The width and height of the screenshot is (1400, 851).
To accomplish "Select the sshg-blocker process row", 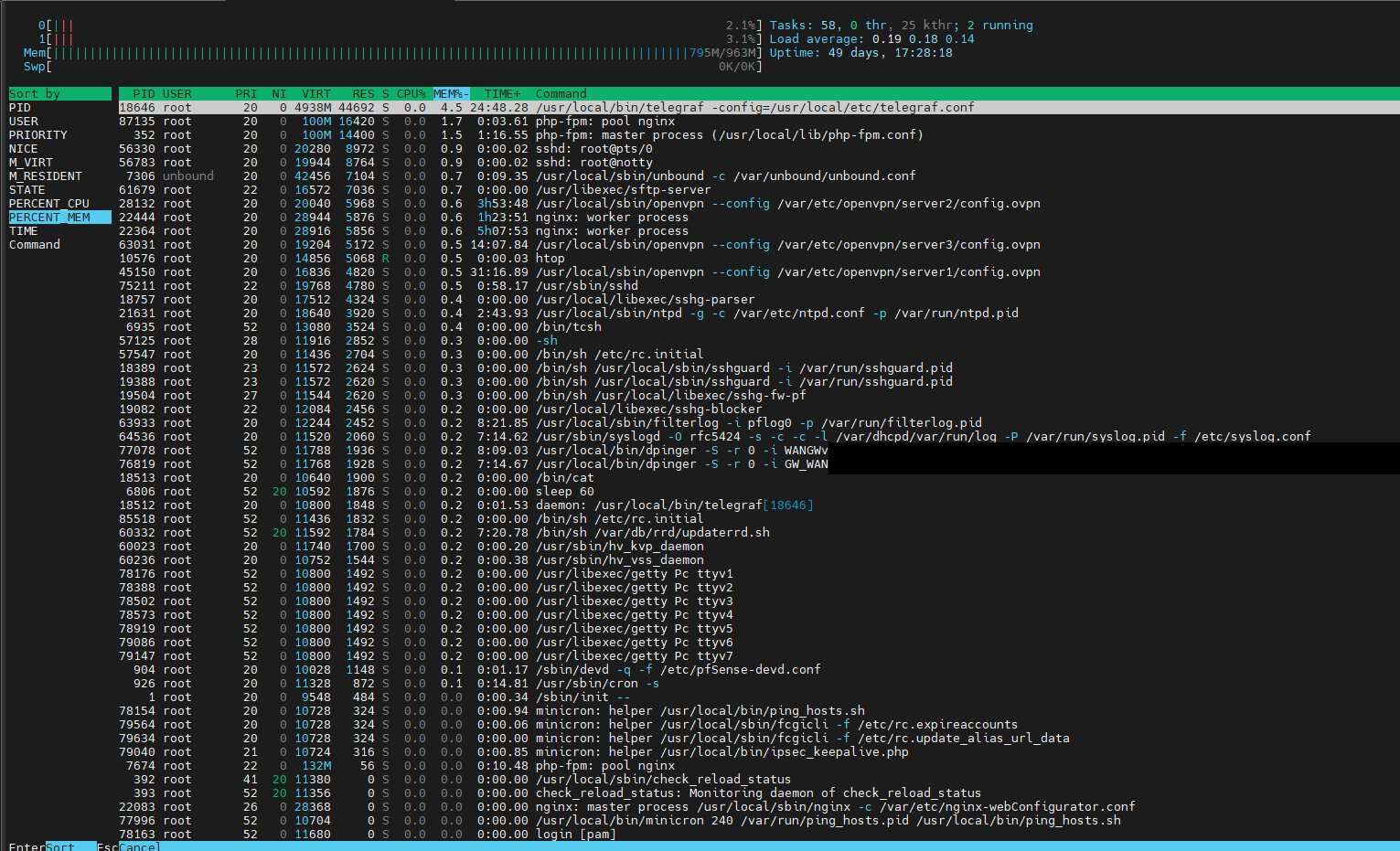I will click(759, 410).
